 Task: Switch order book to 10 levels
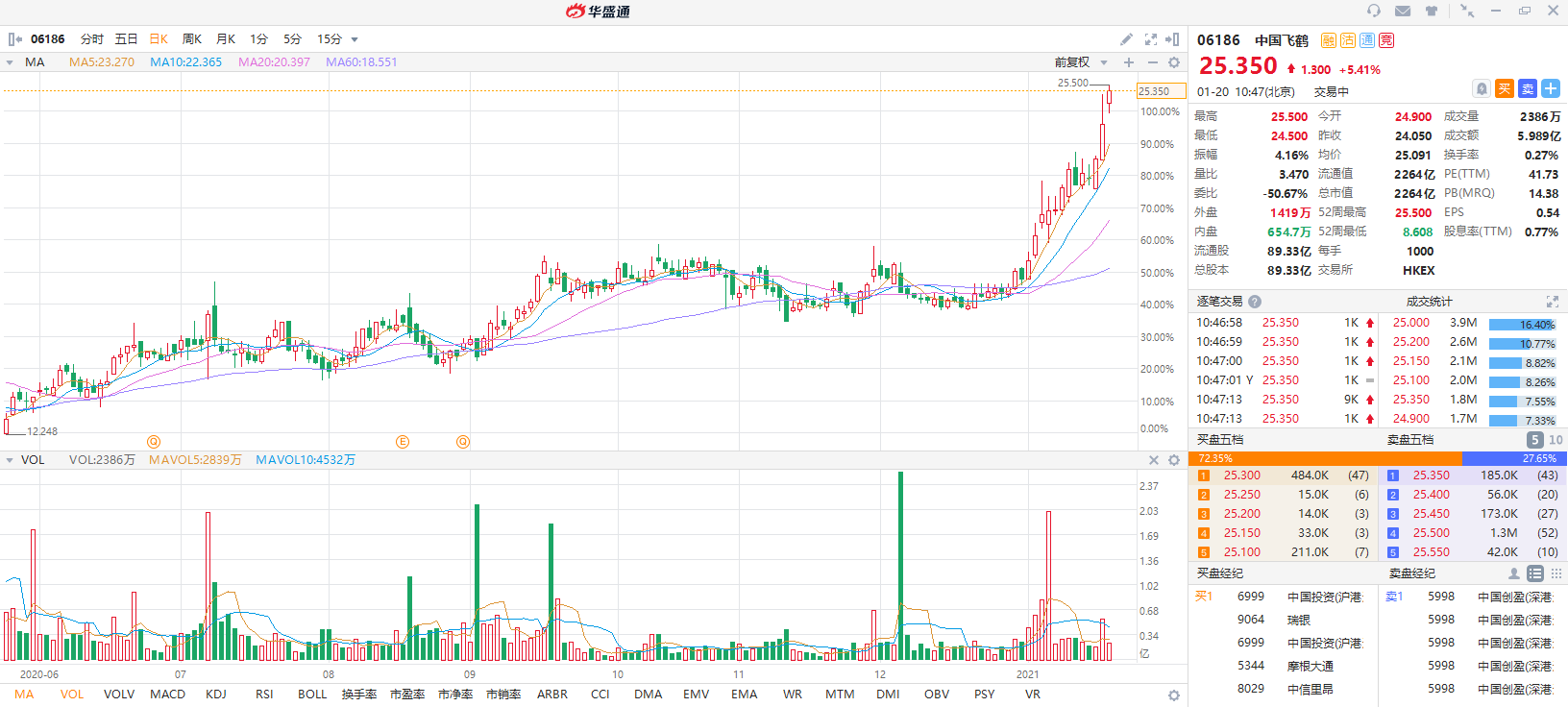click(1556, 440)
